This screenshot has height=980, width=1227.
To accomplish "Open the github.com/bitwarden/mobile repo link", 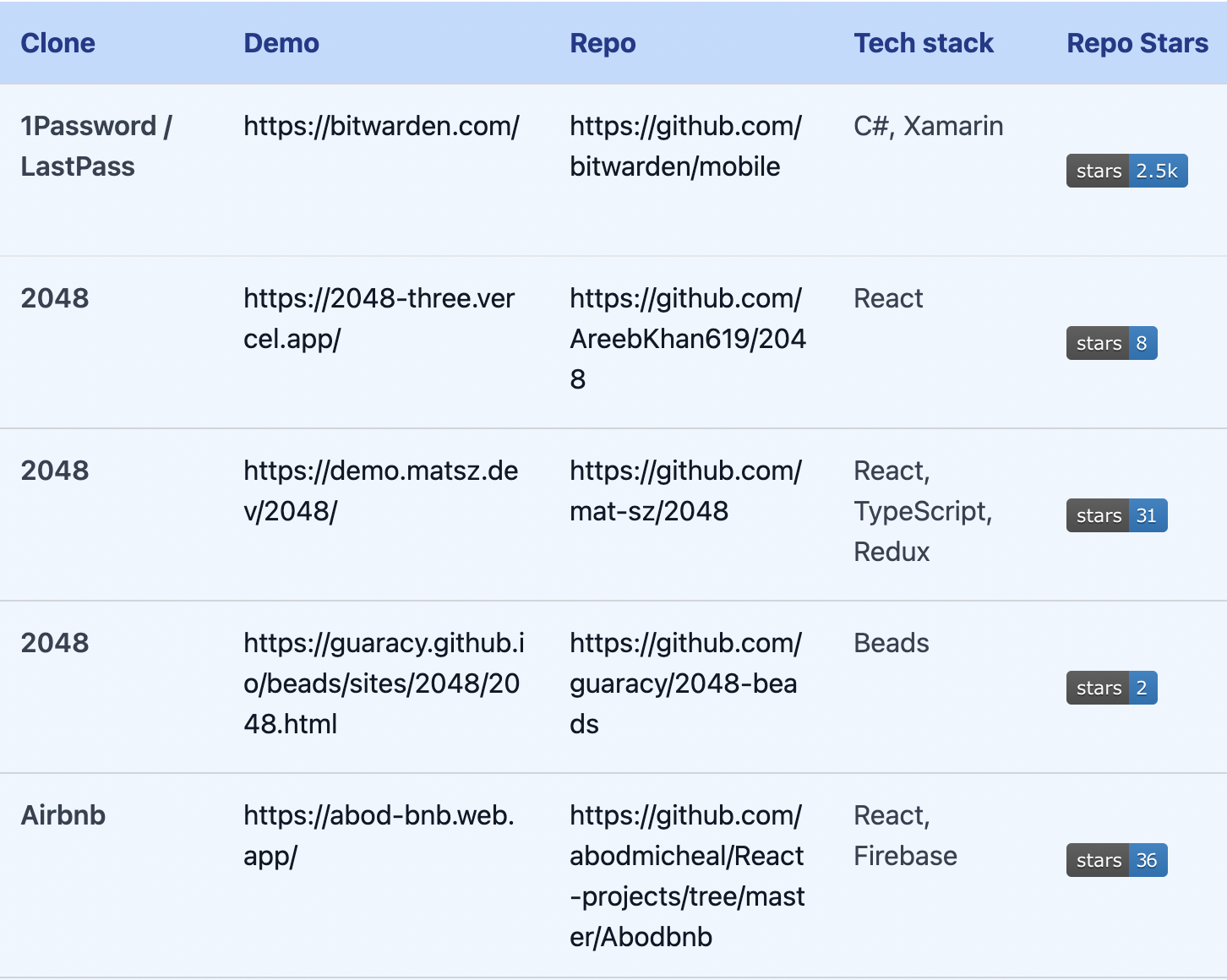I will [x=685, y=146].
